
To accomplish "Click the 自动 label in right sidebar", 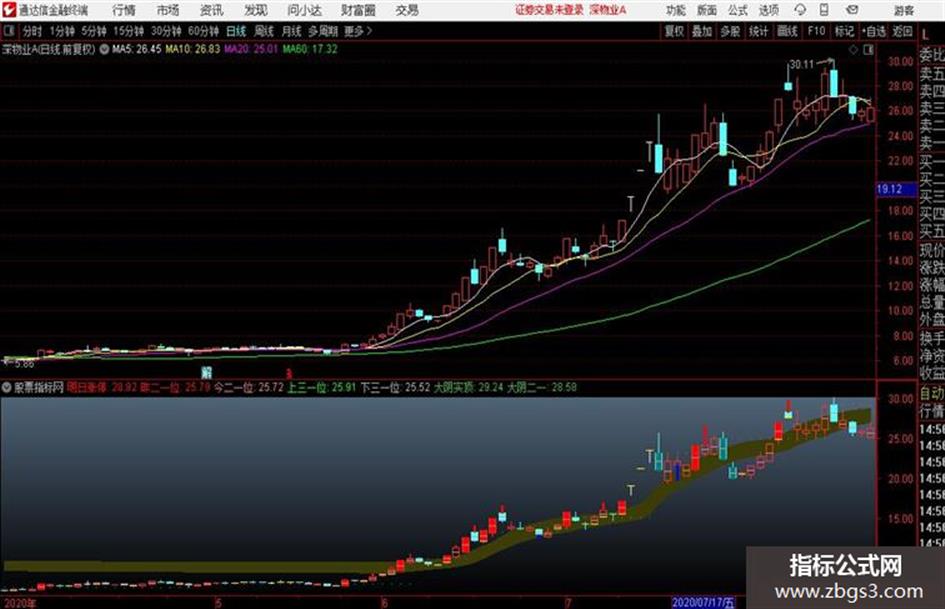I will point(932,394).
